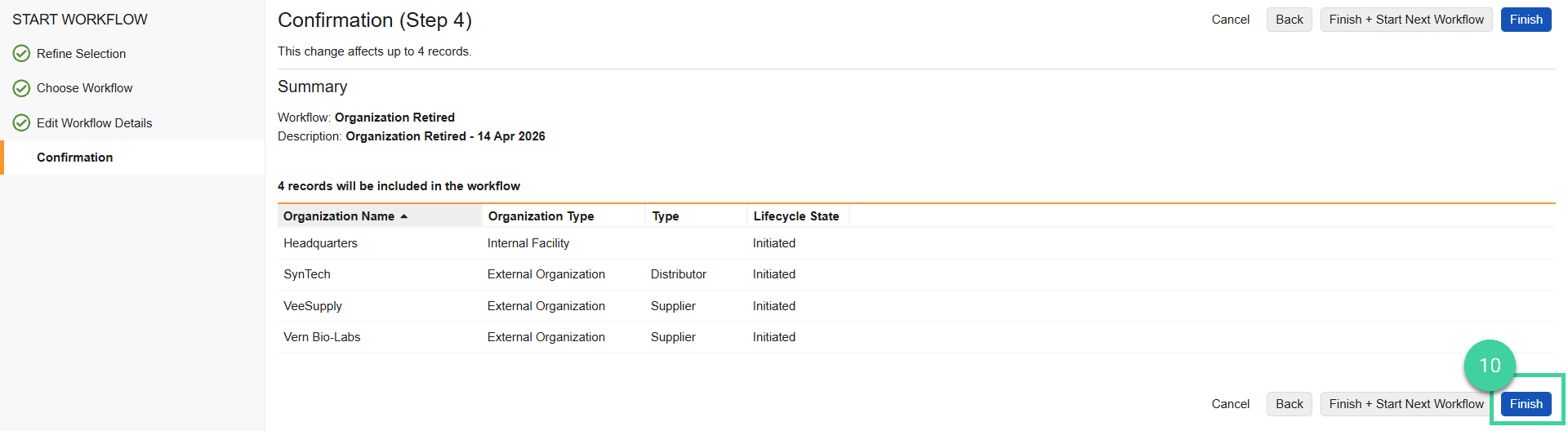
Task: Click bottom Finish + Start Next Workflow
Action: click(1405, 404)
